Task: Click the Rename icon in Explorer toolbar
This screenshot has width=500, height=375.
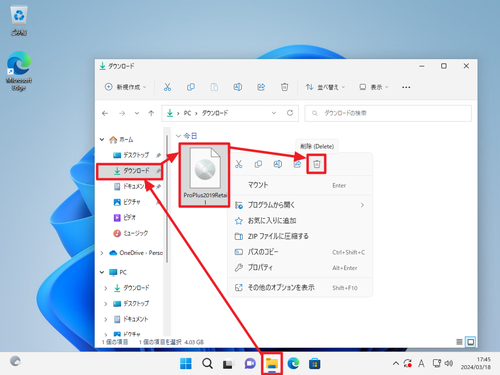Action: tap(237, 87)
